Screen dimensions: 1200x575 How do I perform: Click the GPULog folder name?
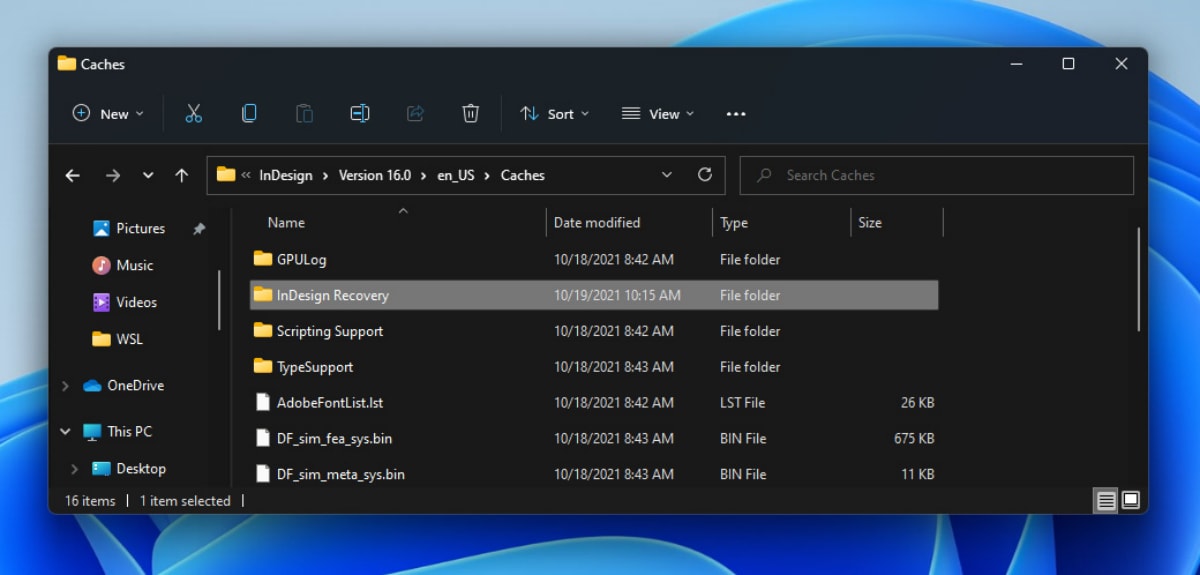[x=302, y=259]
